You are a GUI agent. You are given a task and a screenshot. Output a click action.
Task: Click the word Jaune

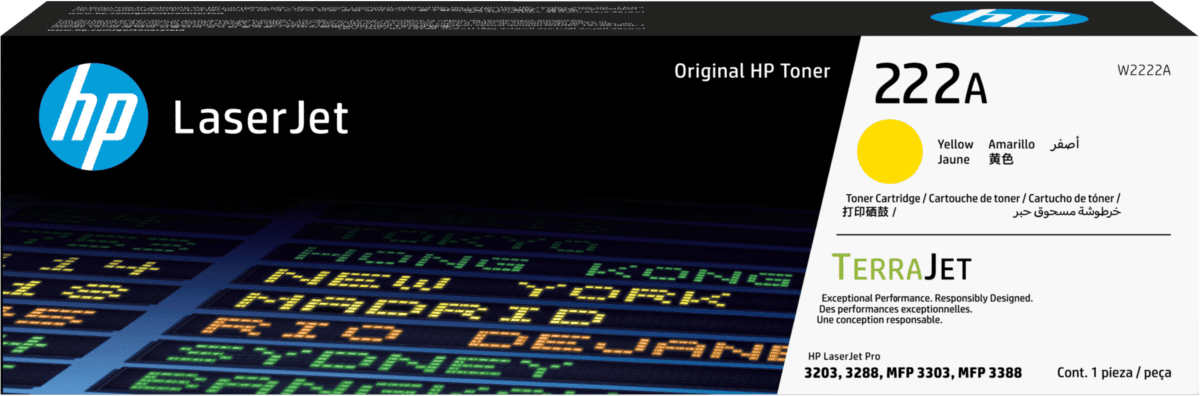[954, 160]
